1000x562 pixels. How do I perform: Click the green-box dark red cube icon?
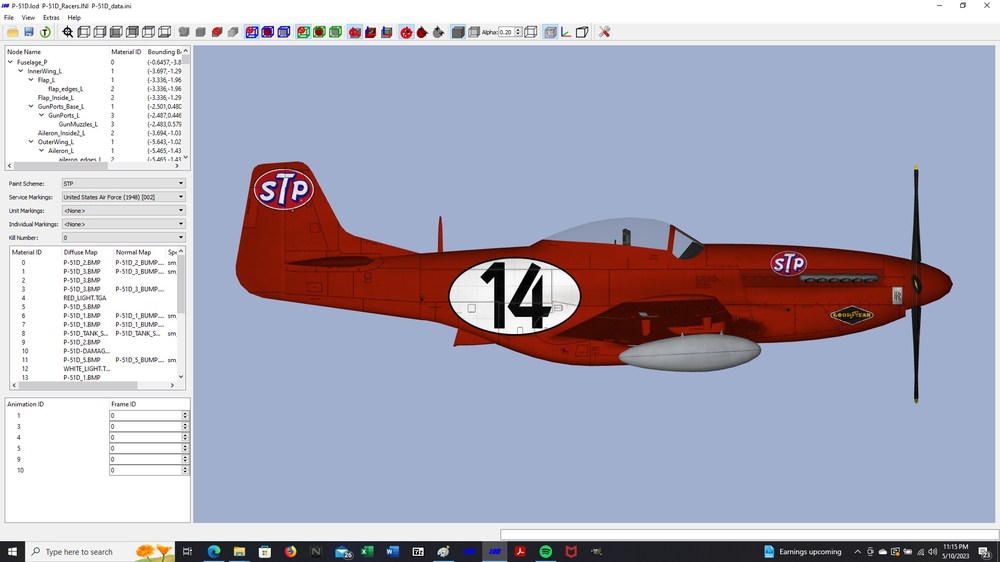[x=319, y=32]
